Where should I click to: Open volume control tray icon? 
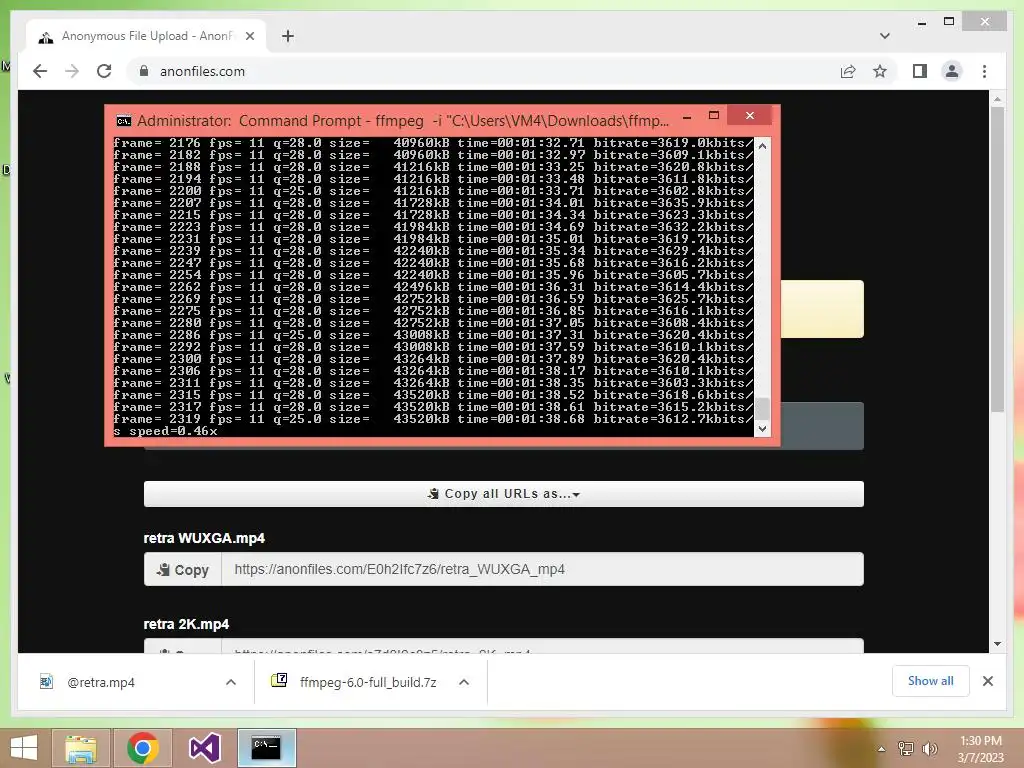[930, 749]
